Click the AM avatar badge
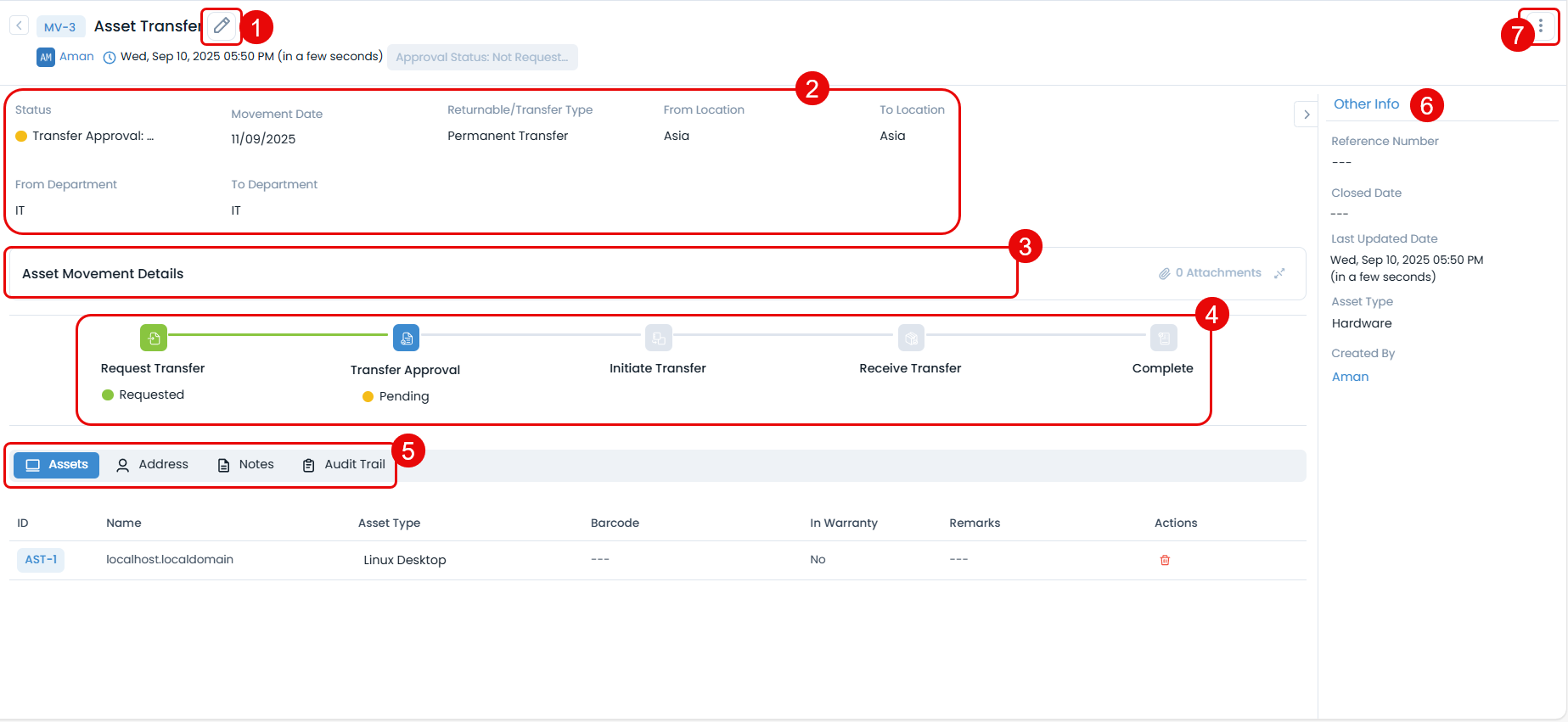 (x=46, y=57)
